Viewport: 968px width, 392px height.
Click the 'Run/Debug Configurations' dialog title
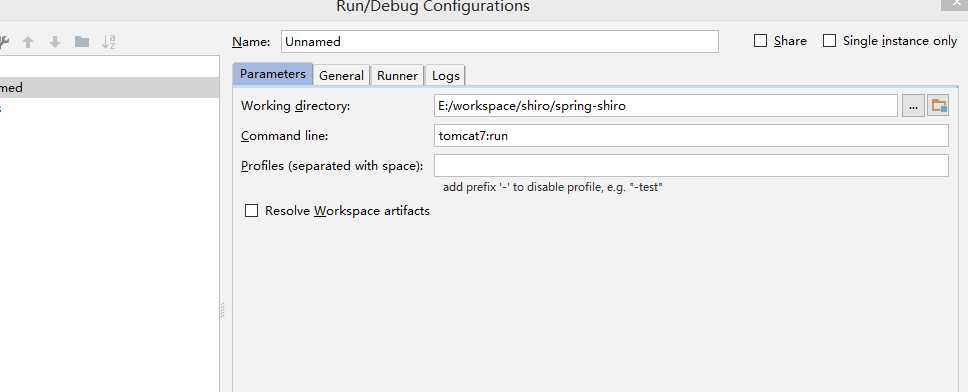(x=433, y=7)
